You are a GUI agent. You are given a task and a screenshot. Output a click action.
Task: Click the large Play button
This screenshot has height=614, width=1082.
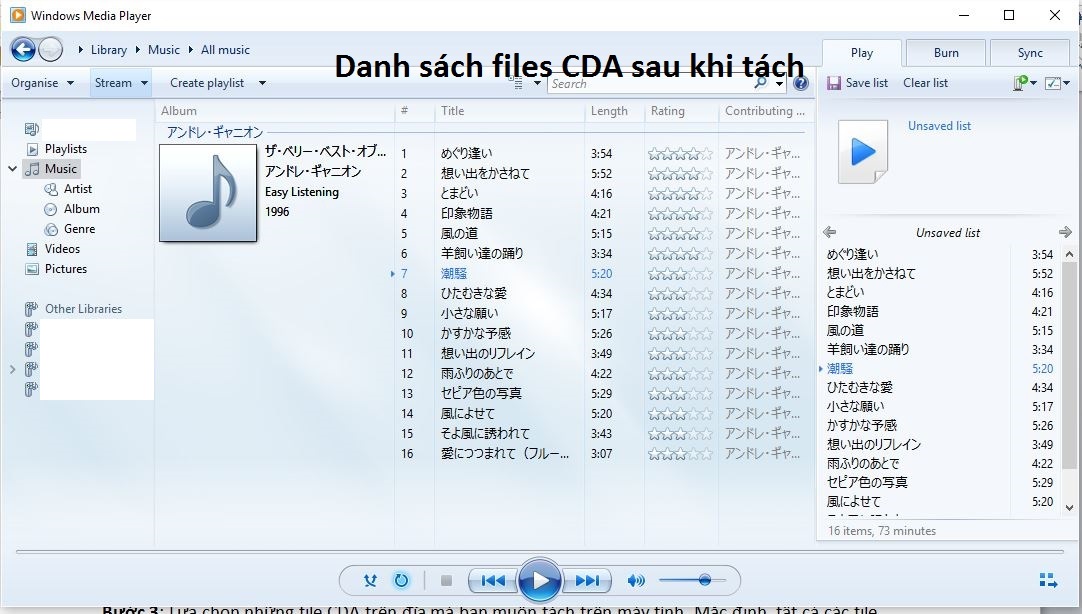540,580
